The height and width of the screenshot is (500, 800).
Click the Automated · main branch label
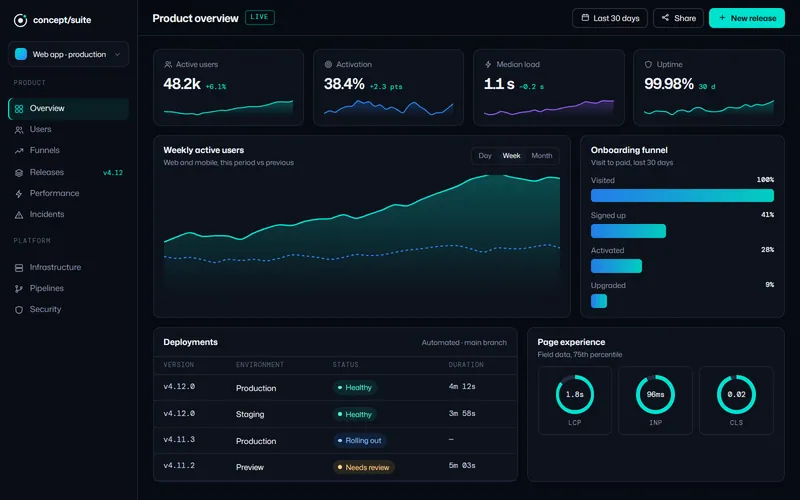click(464, 343)
